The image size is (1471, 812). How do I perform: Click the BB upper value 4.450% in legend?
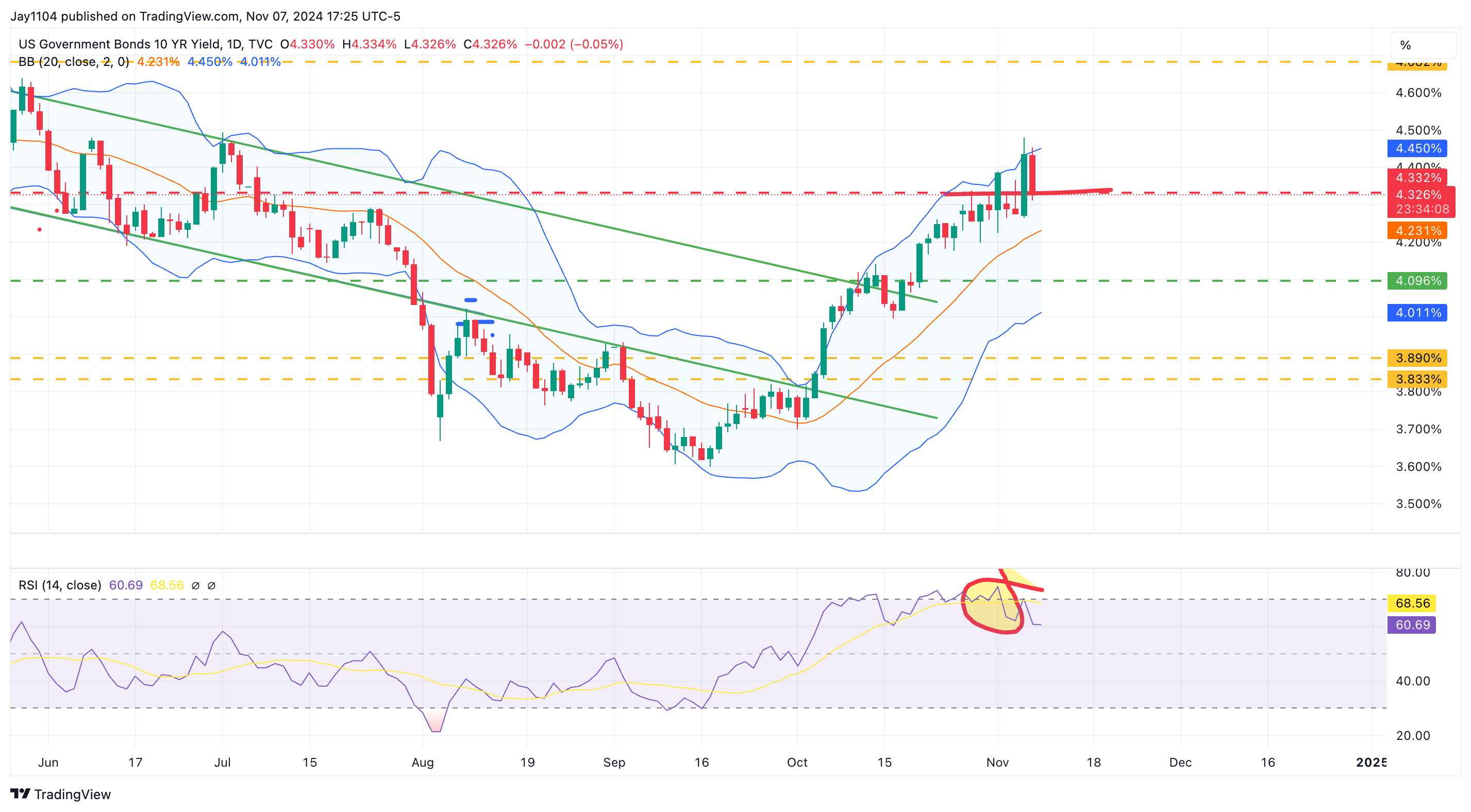pos(210,62)
